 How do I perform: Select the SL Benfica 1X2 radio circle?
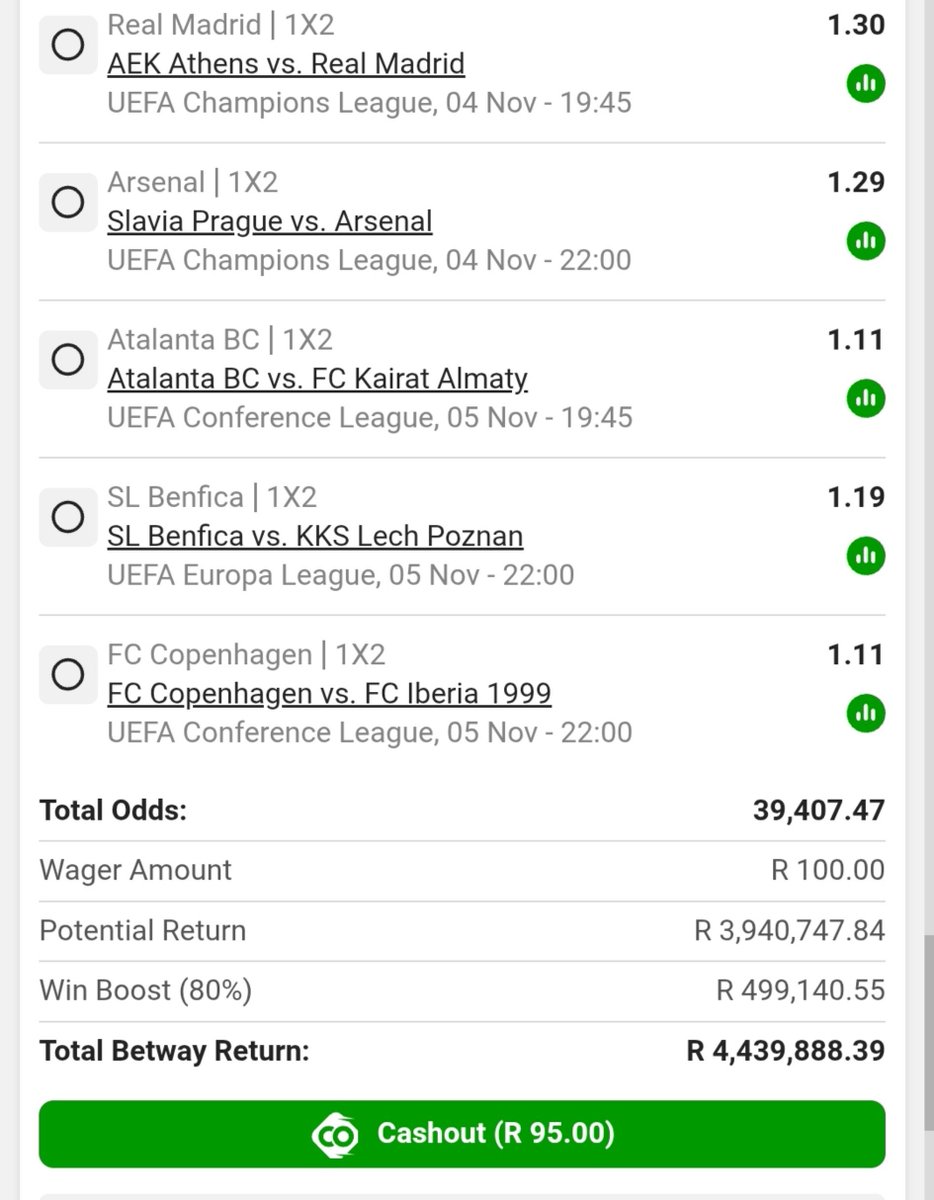click(x=68, y=518)
